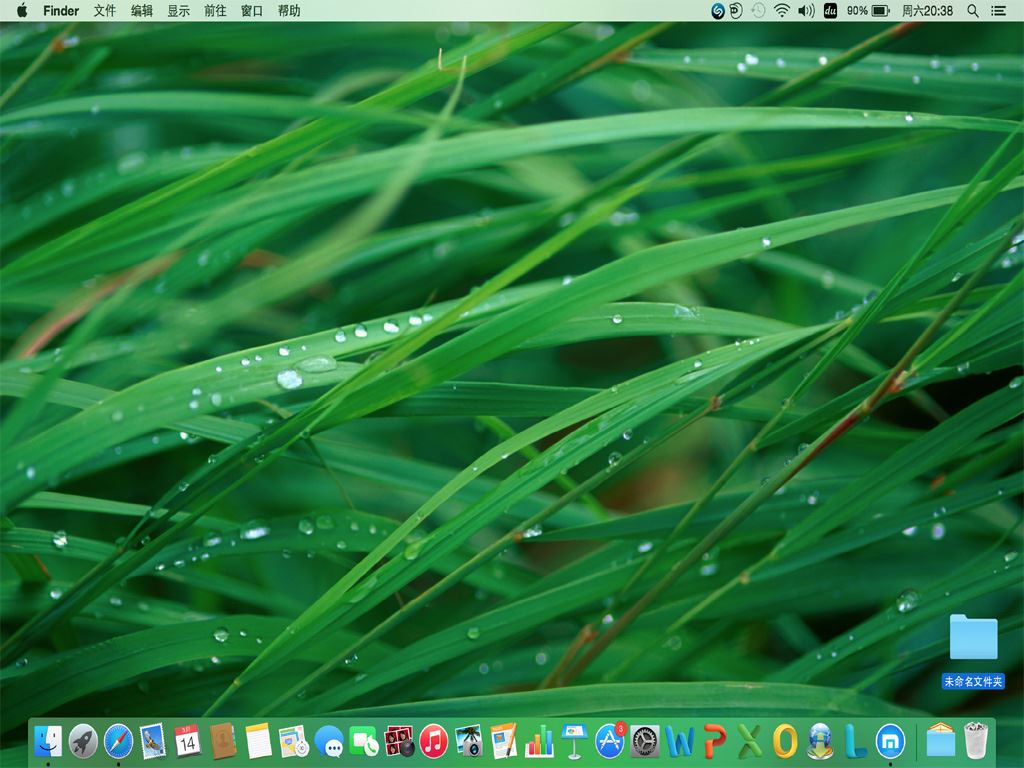Viewport: 1024px width, 768px height.
Task: Open Launchpad from the Dock
Action: coord(83,741)
